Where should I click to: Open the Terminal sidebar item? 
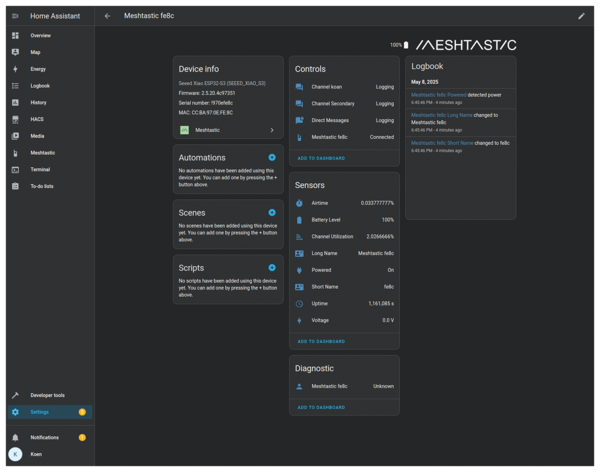tap(40, 169)
